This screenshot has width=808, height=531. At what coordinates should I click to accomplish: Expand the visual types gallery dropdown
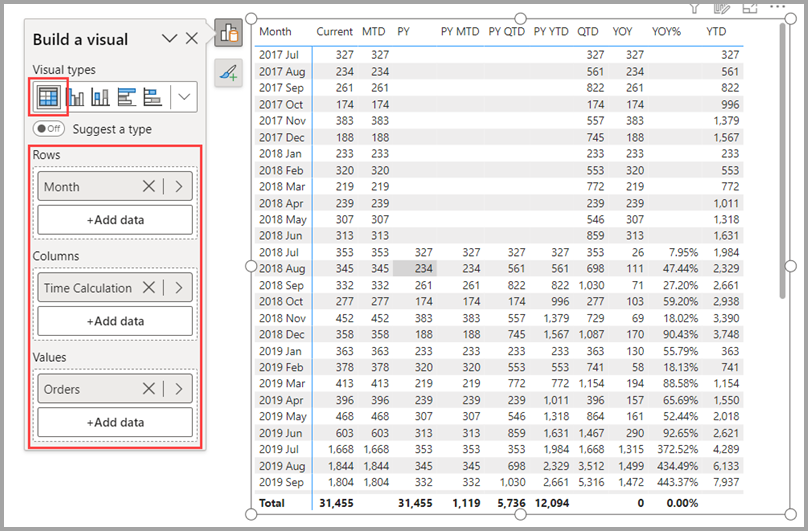(x=185, y=97)
